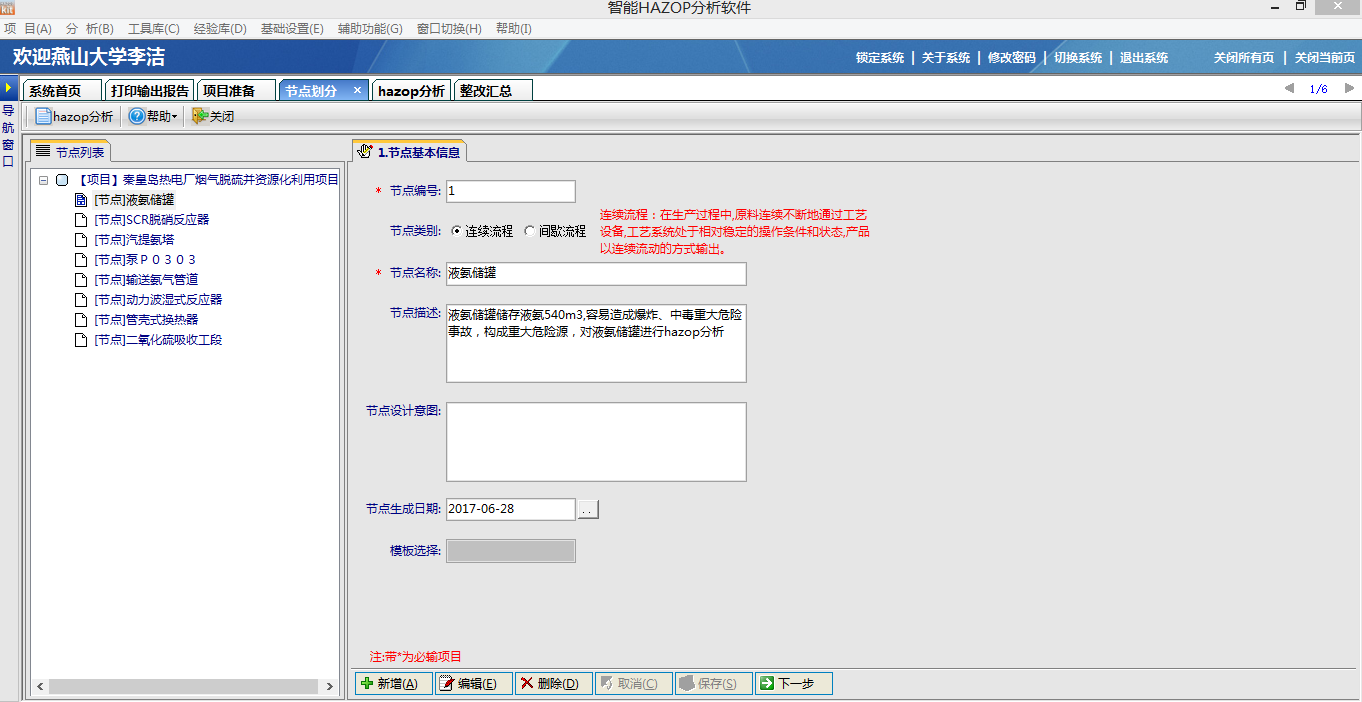Click the 管壳式换热器 node page icon
Screen dimensions: 1362x702
point(82,320)
